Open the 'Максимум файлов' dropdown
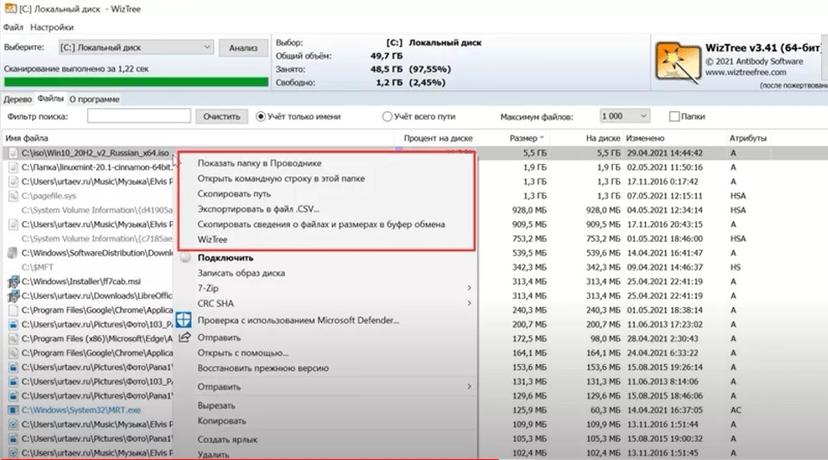Image resolution: width=828 pixels, height=460 pixels. [x=625, y=116]
